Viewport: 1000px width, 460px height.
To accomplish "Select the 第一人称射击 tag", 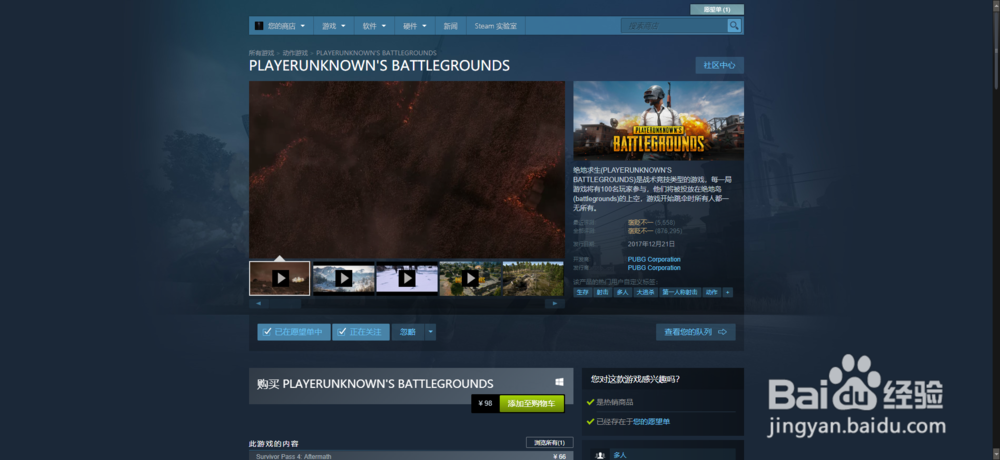I will [679, 292].
